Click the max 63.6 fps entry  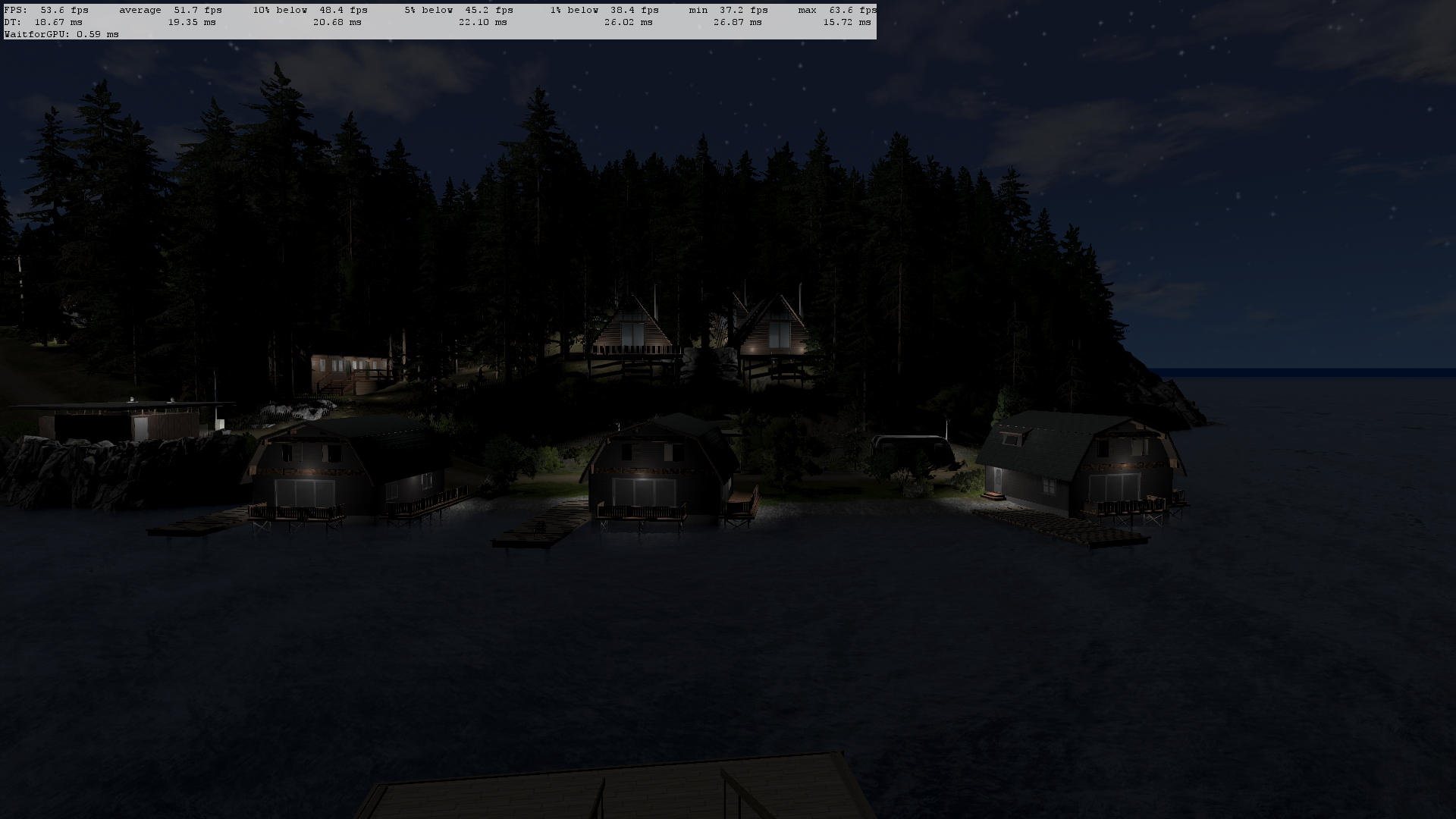[837, 10]
